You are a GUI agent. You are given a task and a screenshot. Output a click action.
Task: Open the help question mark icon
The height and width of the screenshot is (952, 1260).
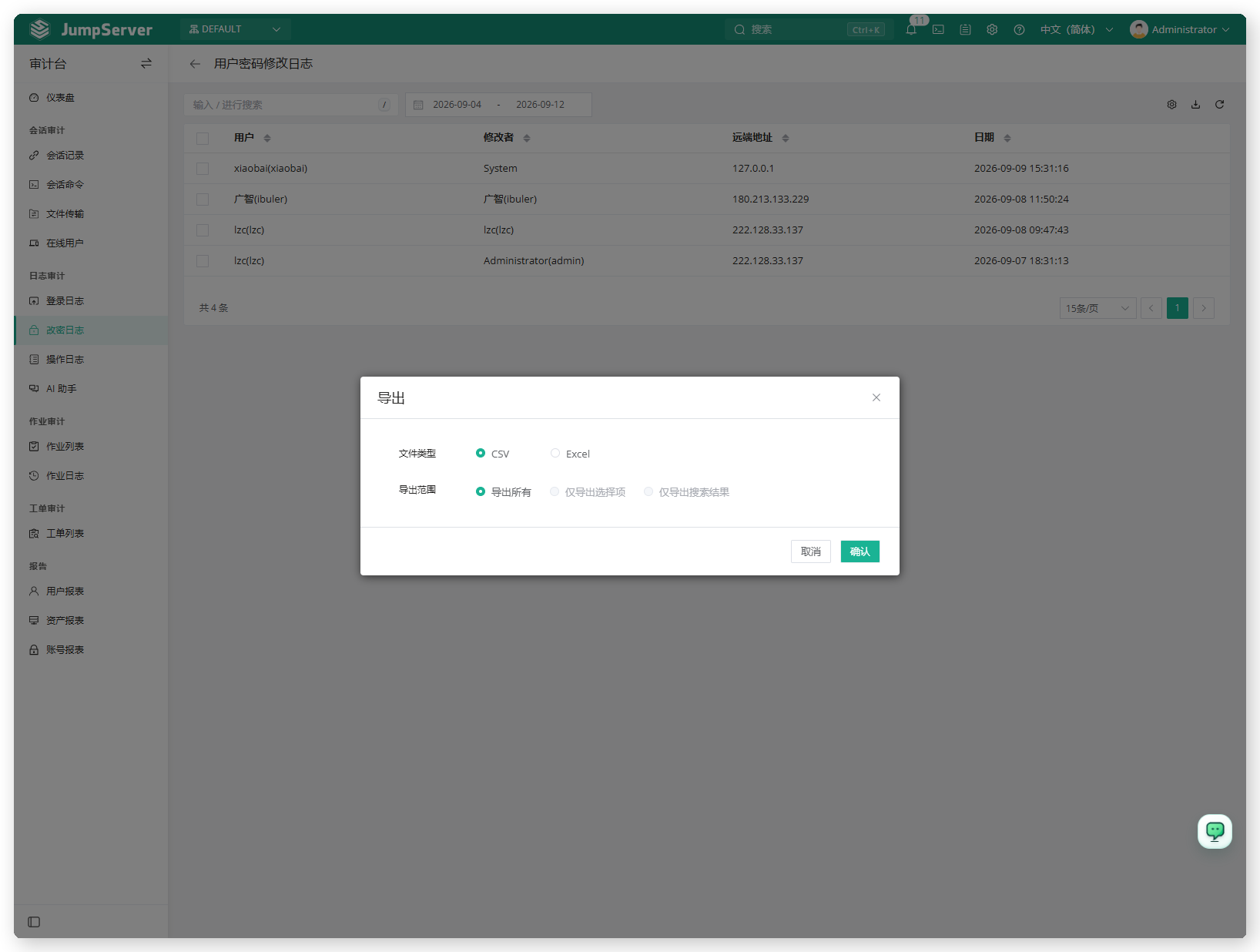pyautogui.click(x=1019, y=29)
